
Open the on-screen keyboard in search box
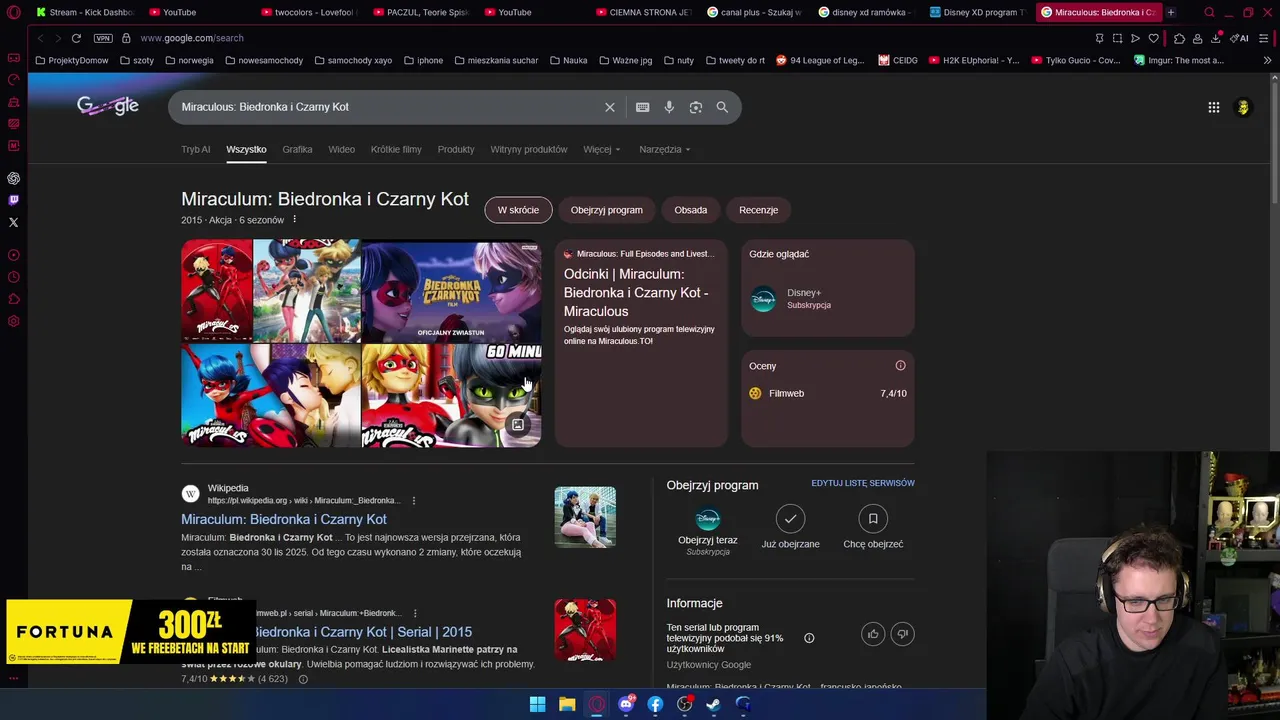click(x=642, y=107)
